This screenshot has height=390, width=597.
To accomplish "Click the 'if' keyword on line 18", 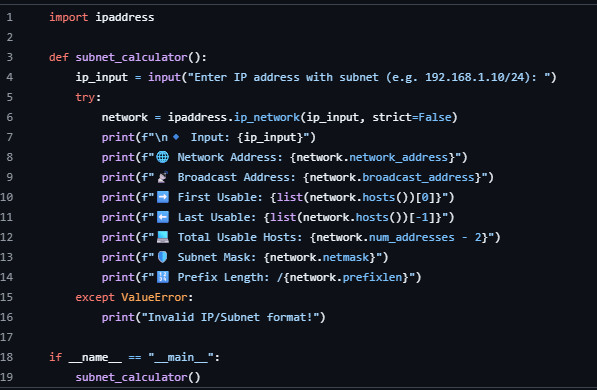I will pyautogui.click(x=56, y=357).
